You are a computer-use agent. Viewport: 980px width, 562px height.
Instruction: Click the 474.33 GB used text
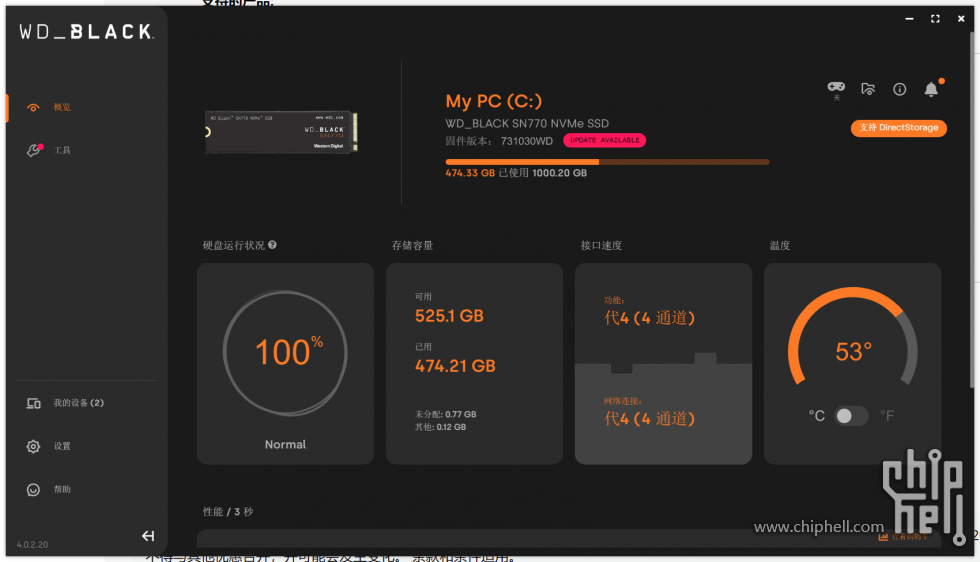470,173
